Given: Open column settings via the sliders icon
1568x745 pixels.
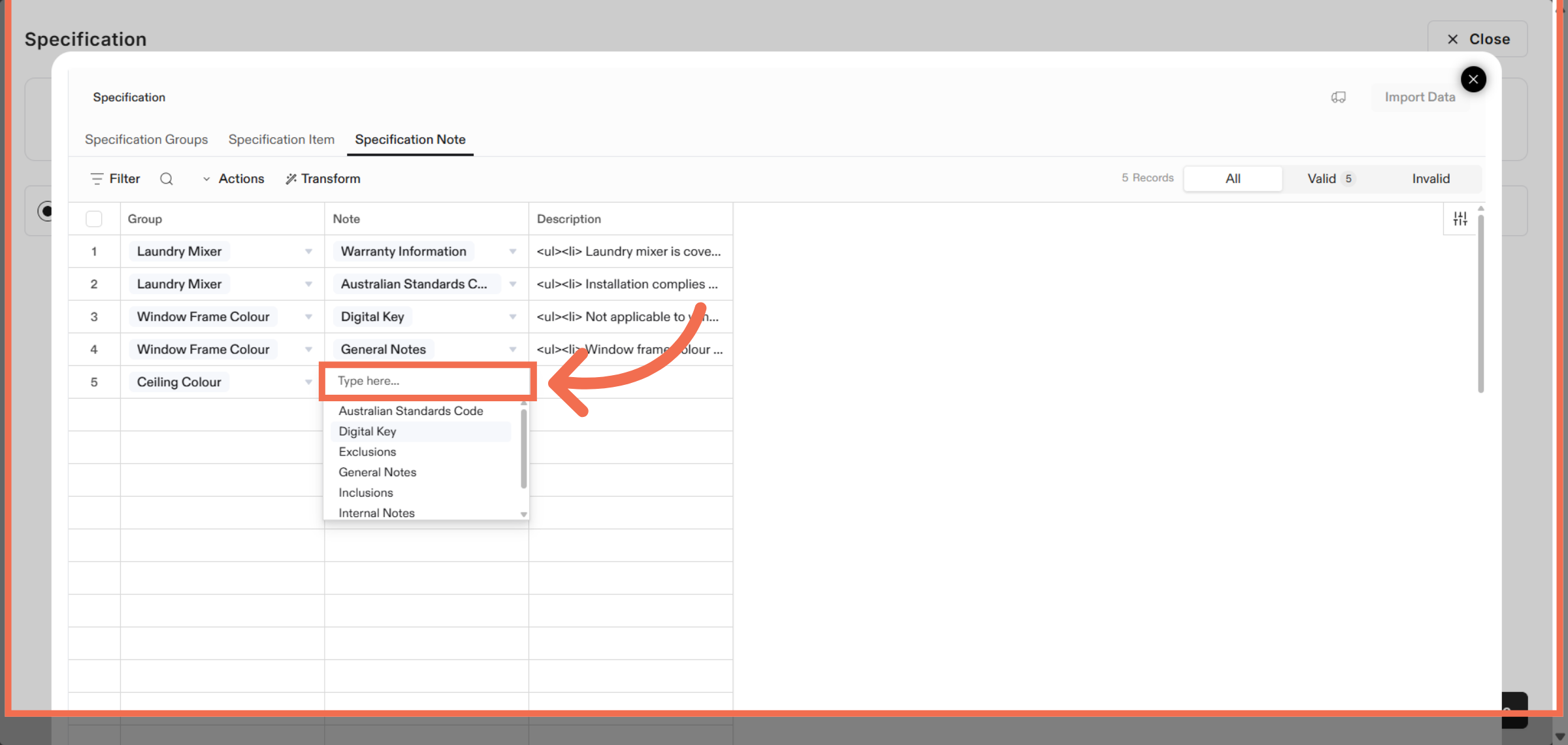Looking at the screenshot, I should [1460, 218].
